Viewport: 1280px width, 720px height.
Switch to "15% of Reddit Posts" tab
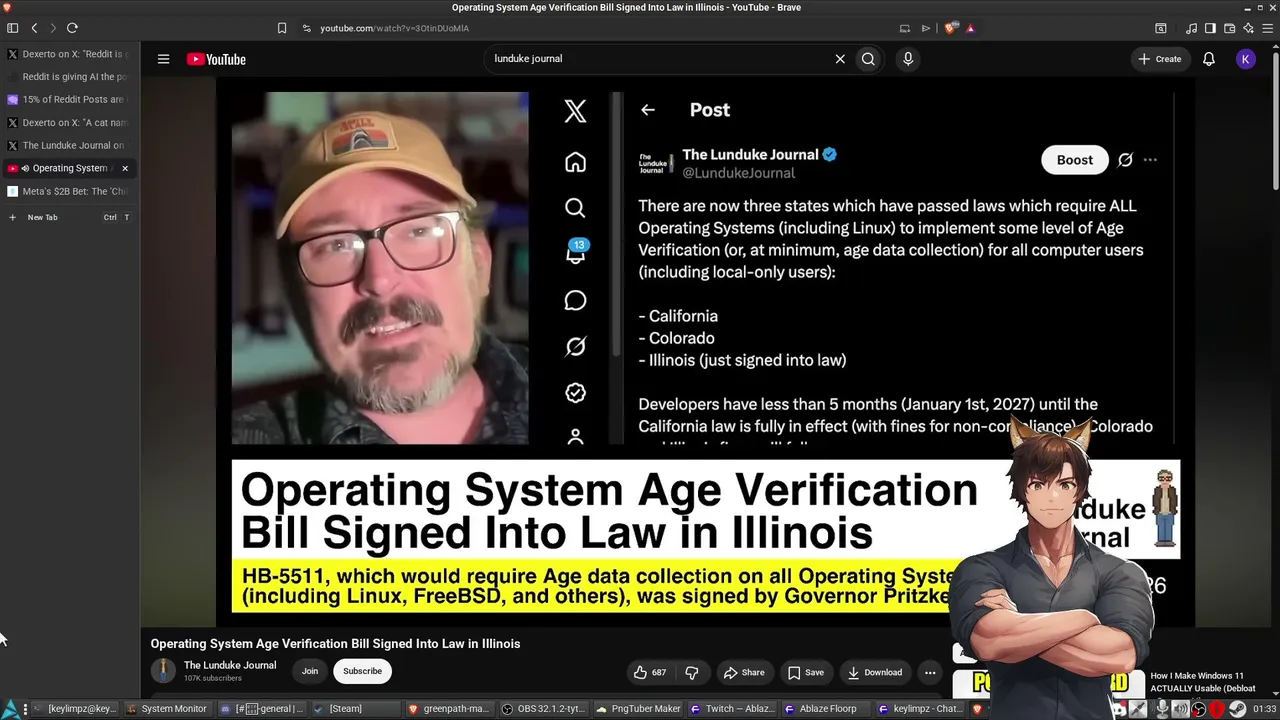(x=68, y=100)
